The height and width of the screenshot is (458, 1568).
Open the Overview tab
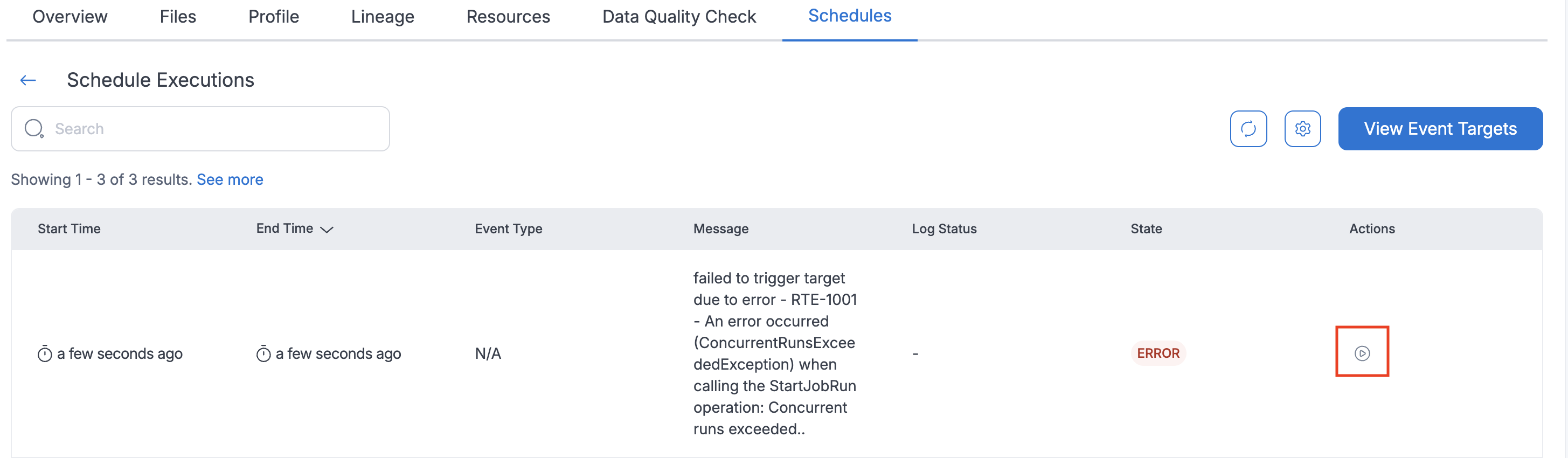[70, 17]
